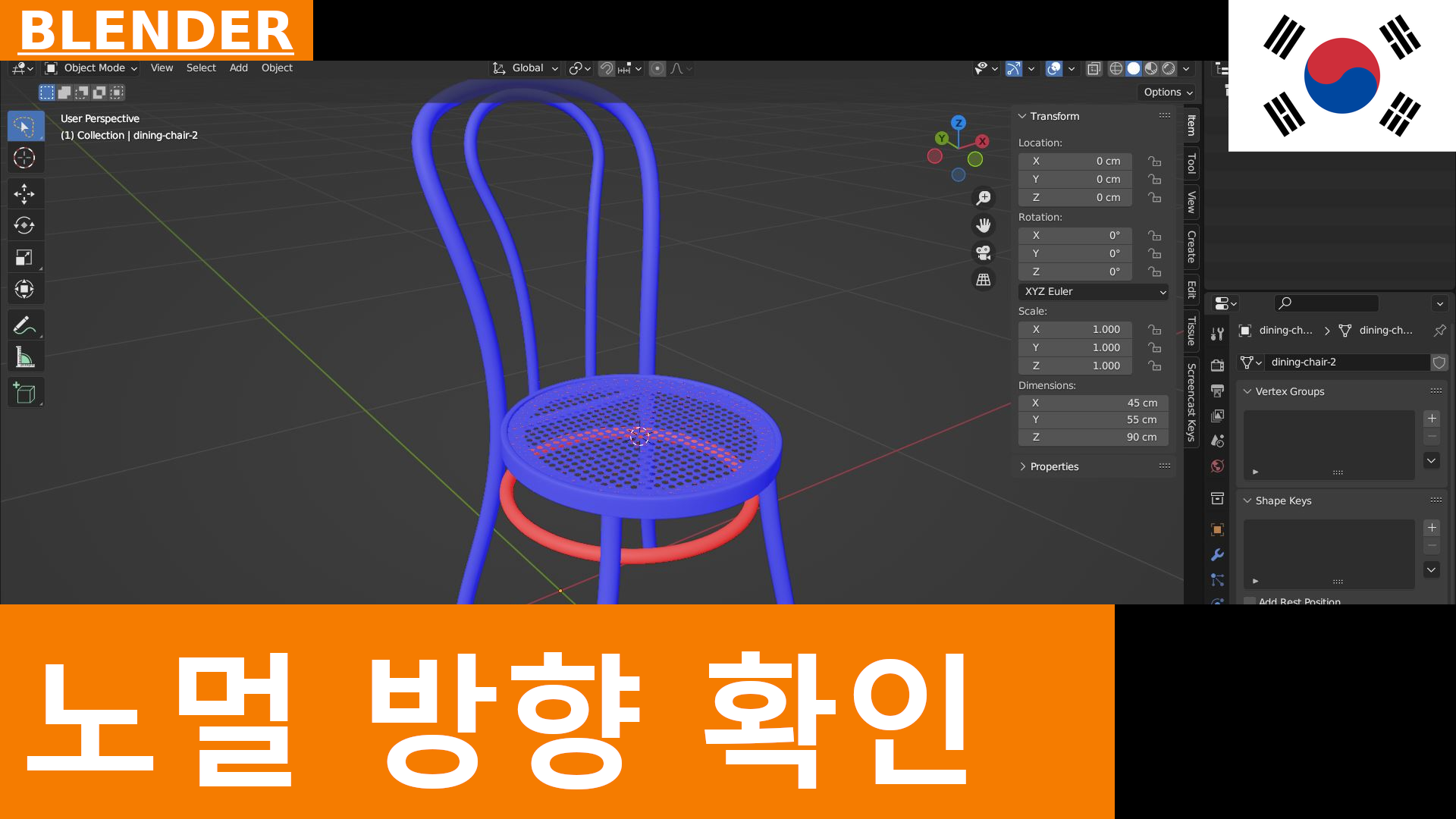
Task: Toggle camera view with the camera gizmo
Action: [x=984, y=253]
